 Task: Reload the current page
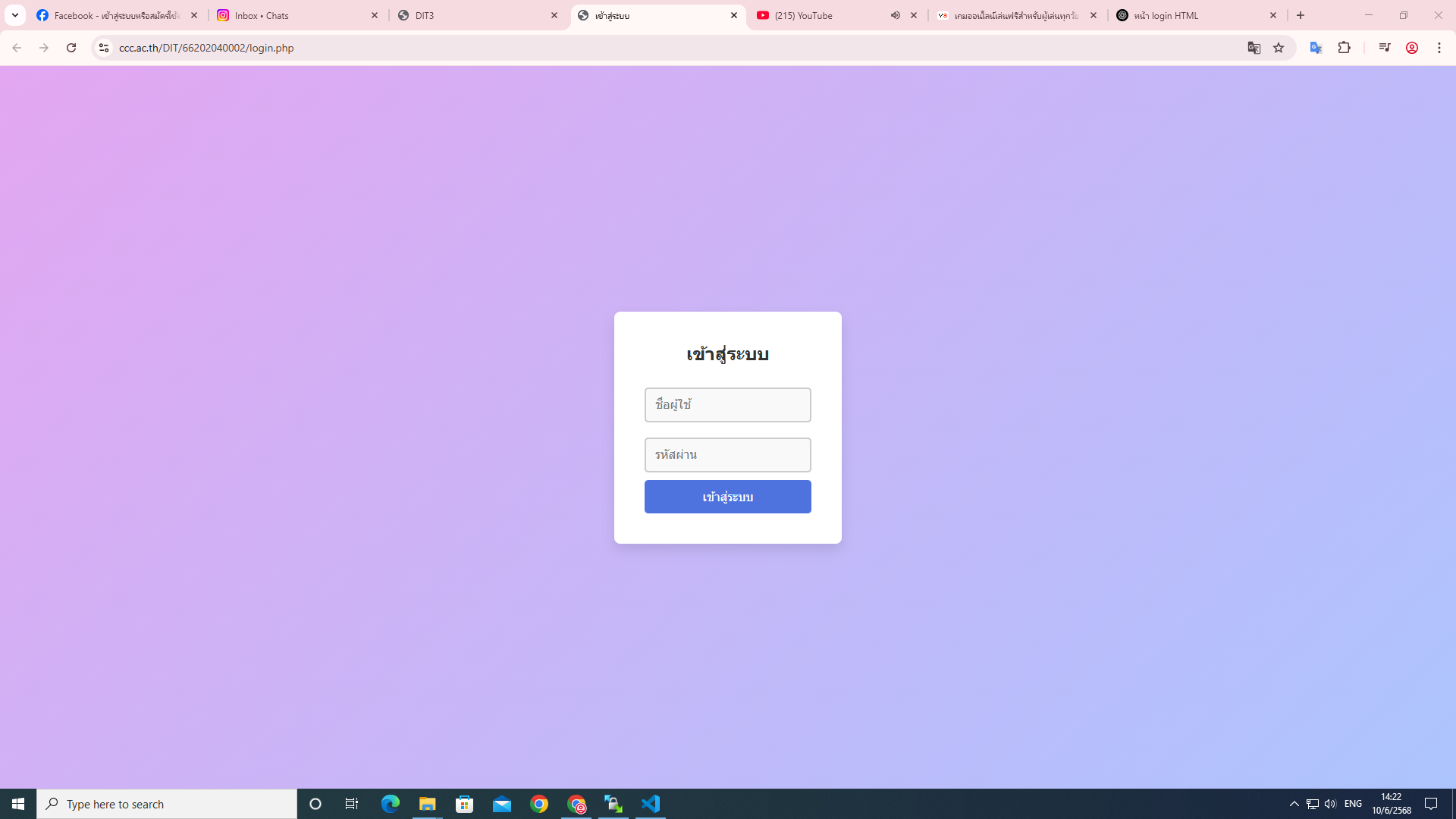coord(71,48)
